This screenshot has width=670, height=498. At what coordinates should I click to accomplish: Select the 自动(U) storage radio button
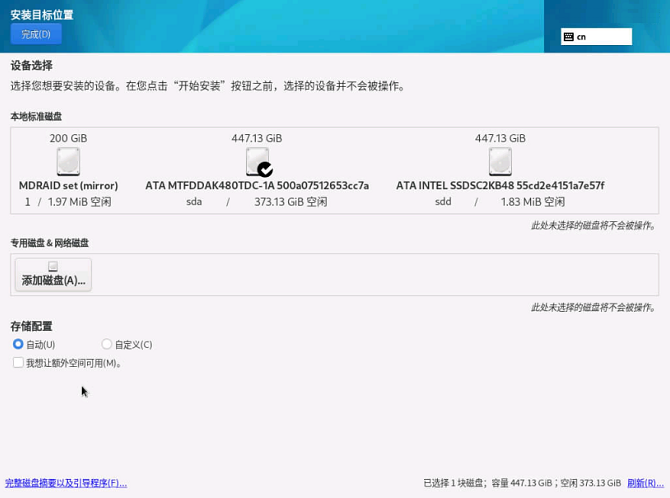(18, 344)
